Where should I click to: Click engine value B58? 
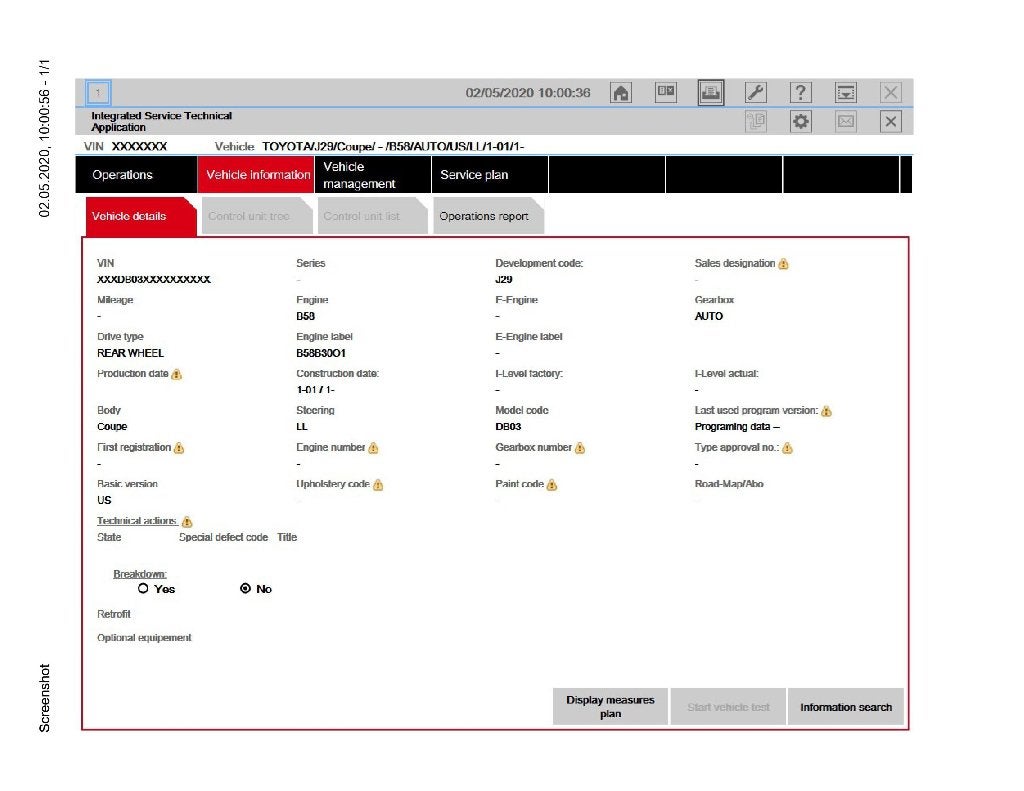pyautogui.click(x=305, y=316)
